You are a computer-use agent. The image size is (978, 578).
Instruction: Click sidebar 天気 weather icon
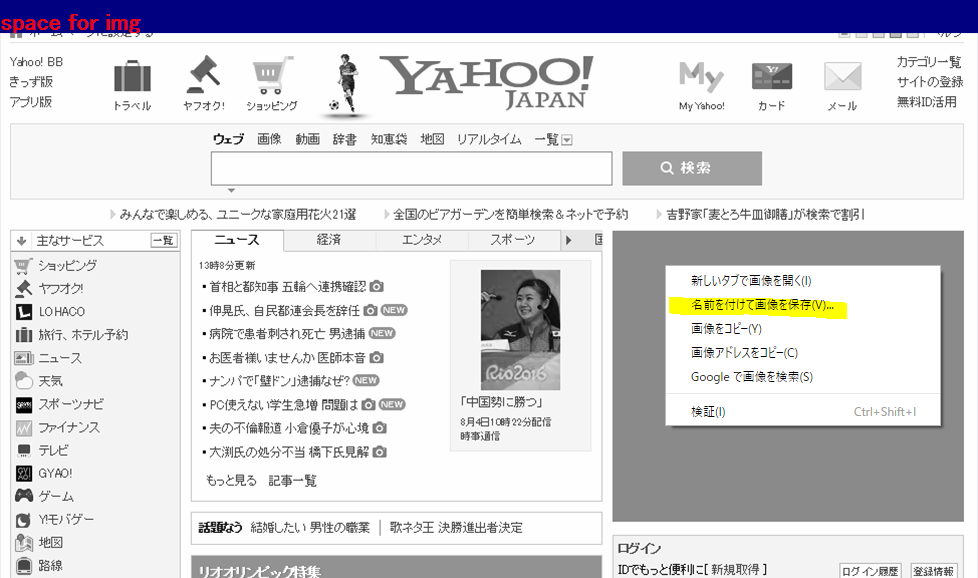23,381
